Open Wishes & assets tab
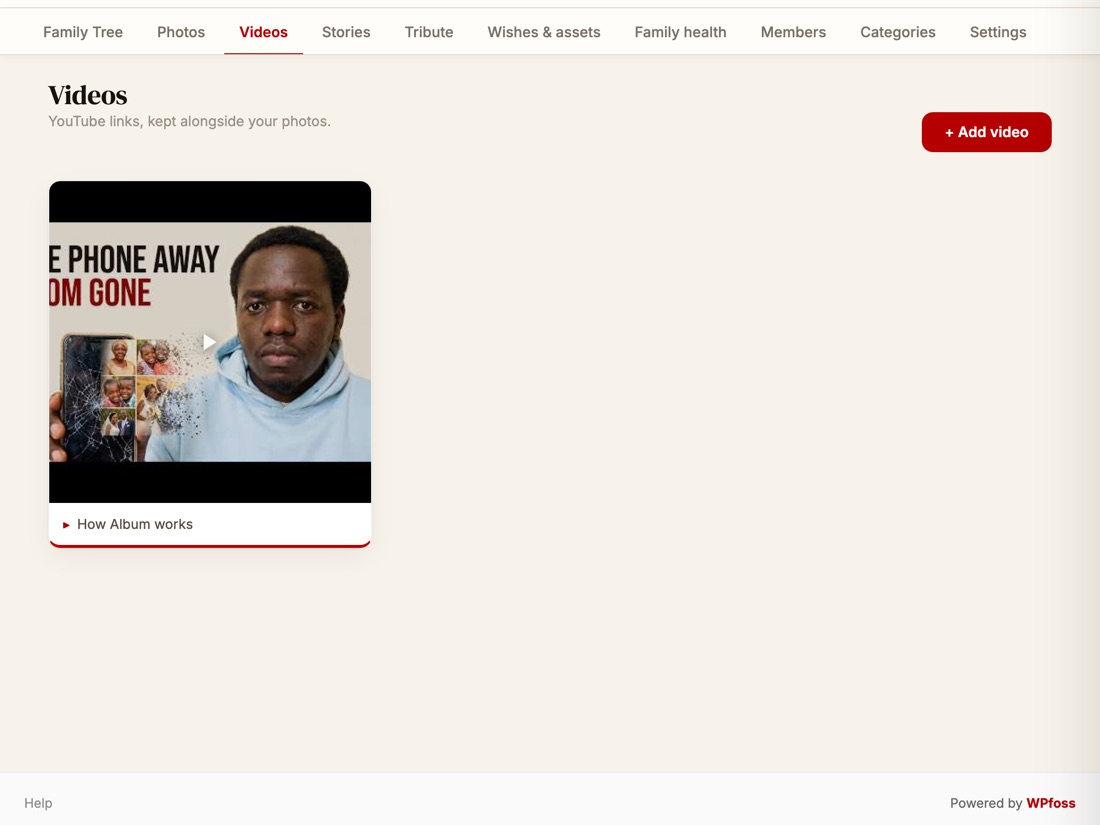This screenshot has height=825, width=1100. click(544, 32)
